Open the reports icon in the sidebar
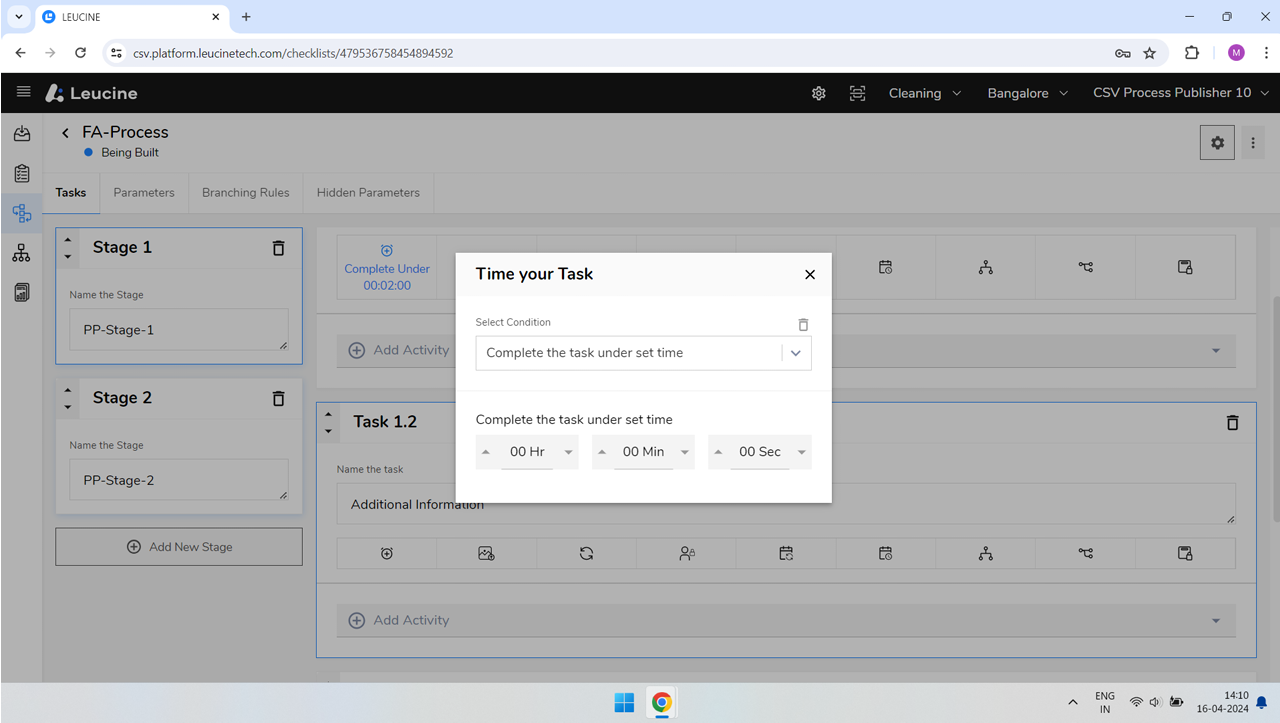This screenshot has width=1280, height=723. [21, 293]
